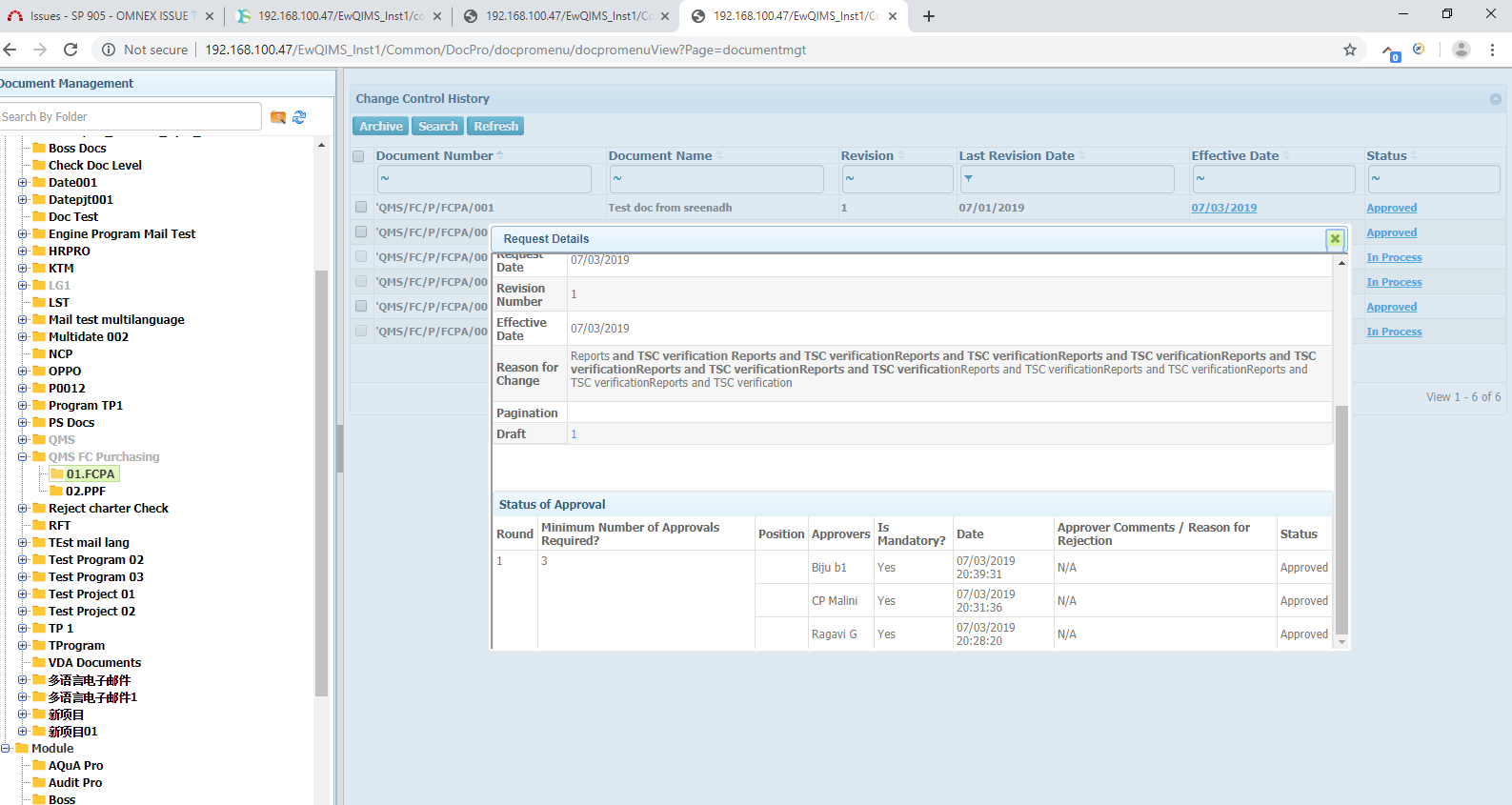Toggle select-all checkbox in grid header

coord(358,156)
